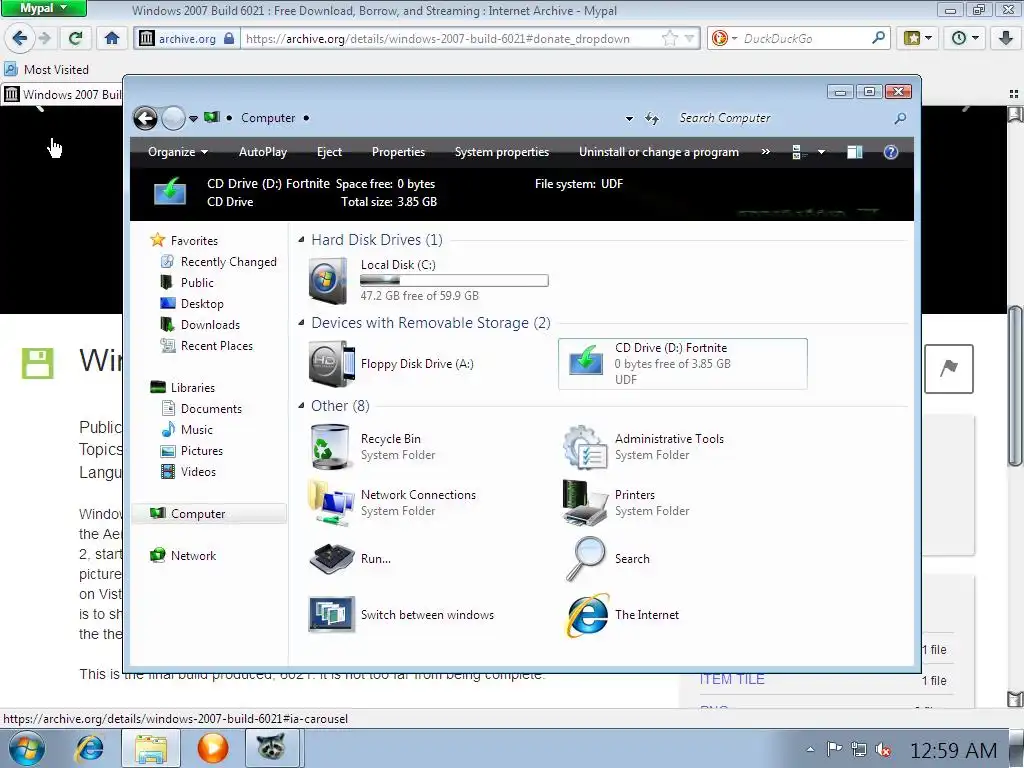1024x768 pixels.
Task: Open the Mypal application menu button
Action: [x=43, y=8]
